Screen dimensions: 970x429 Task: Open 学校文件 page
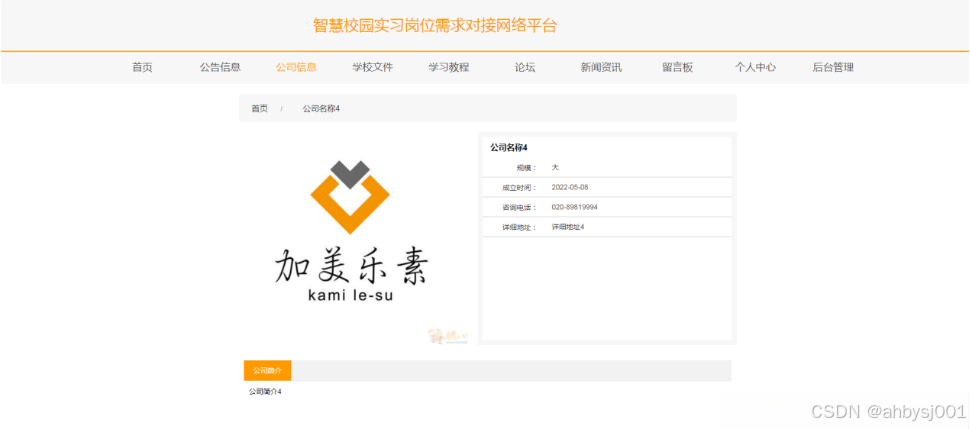pyautogui.click(x=373, y=67)
